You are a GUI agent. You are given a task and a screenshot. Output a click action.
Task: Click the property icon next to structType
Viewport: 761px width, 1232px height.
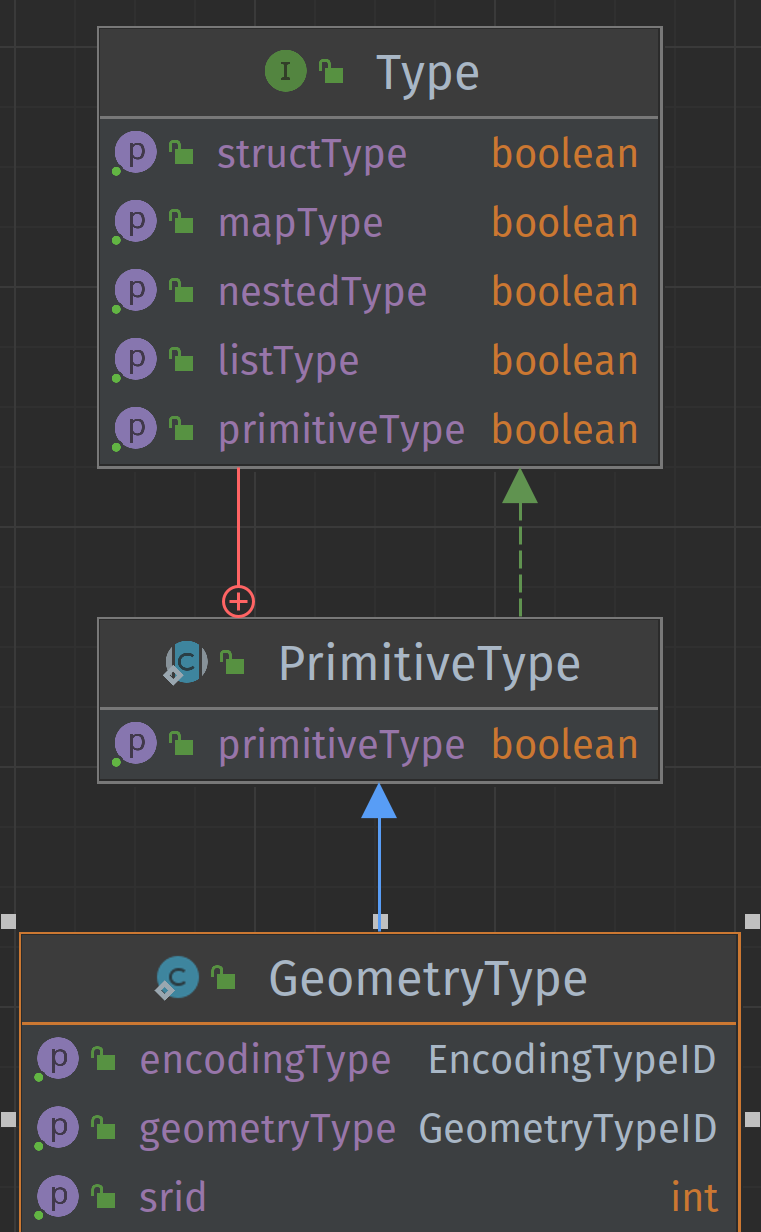click(x=135, y=154)
